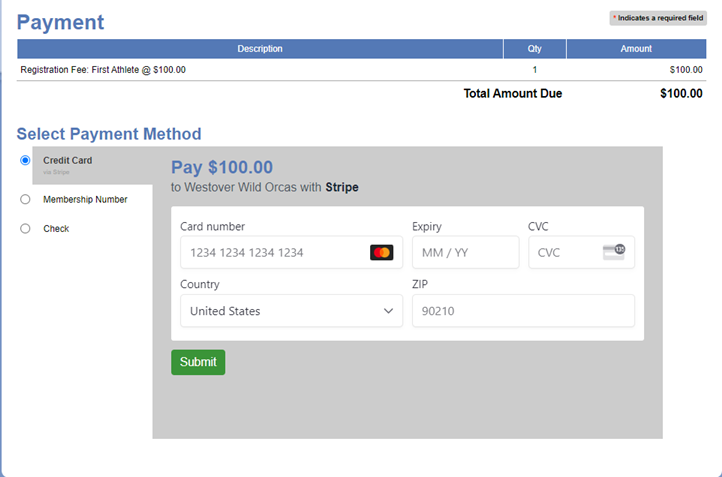The image size is (722, 477).
Task: Select the Credit Card radio button
Action: [x=25, y=160]
